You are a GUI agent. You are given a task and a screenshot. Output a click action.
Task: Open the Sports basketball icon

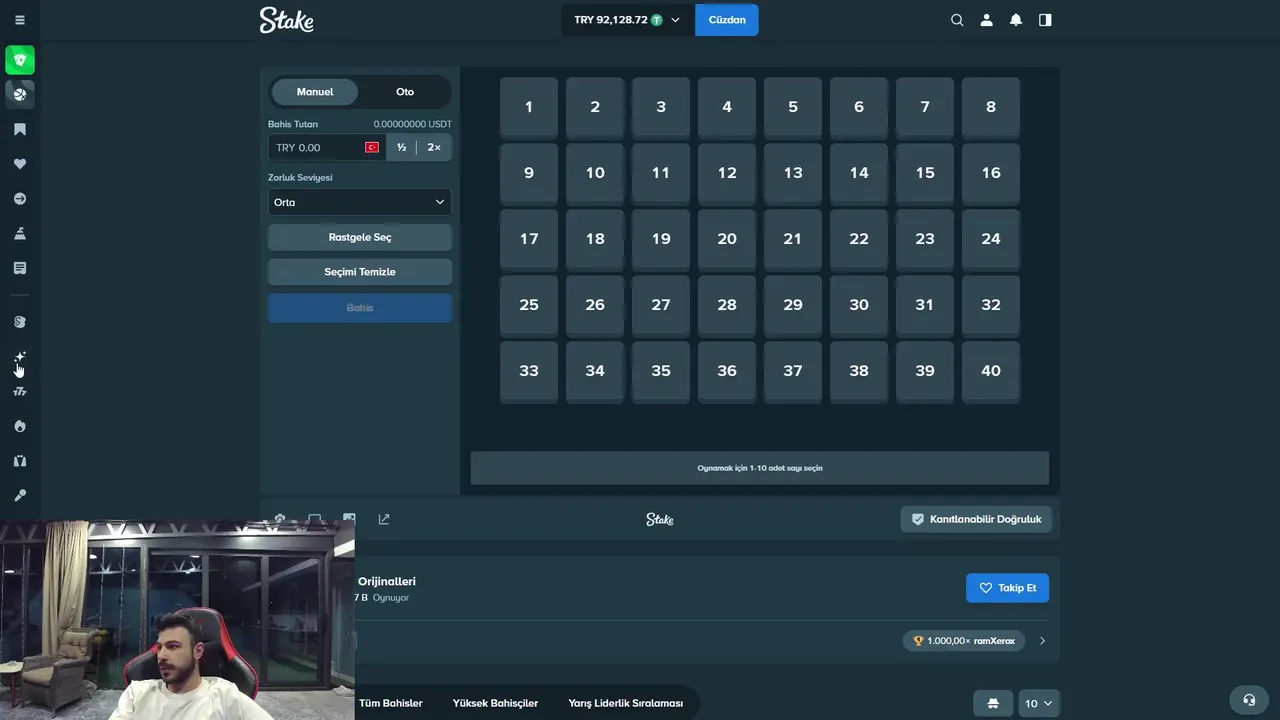(x=20, y=94)
